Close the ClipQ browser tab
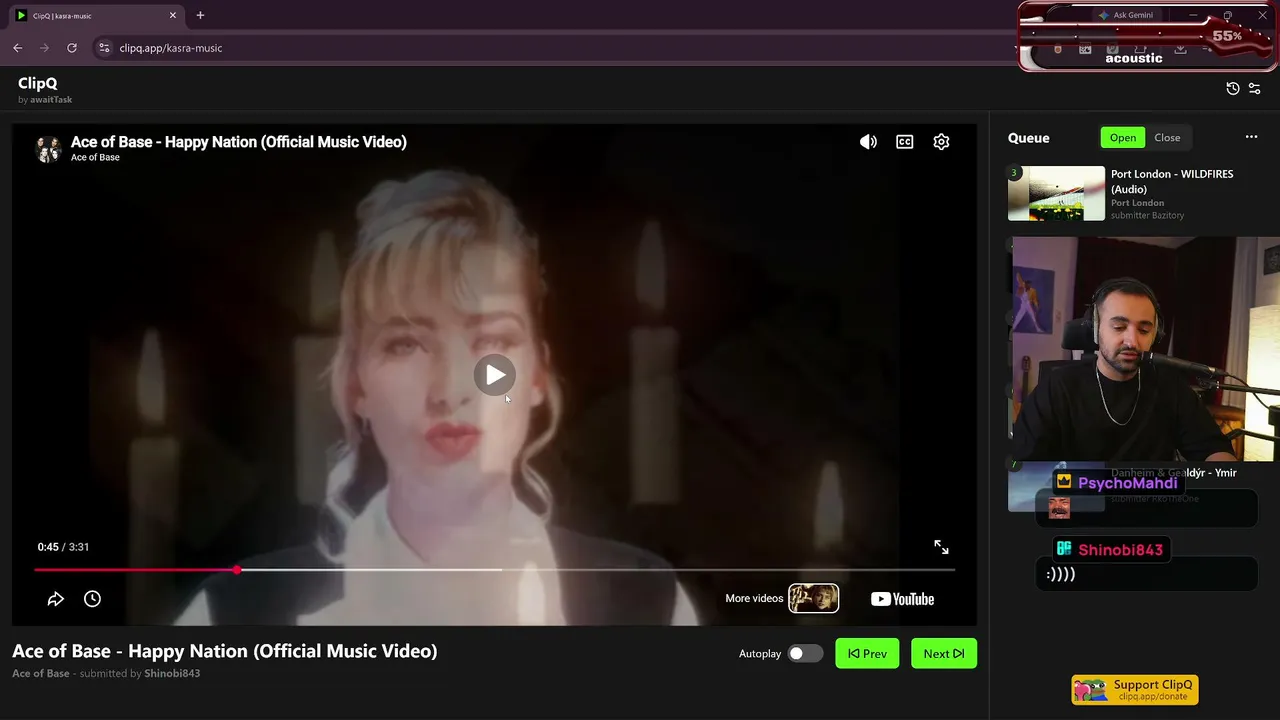Viewport: 1280px width, 720px height. [172, 15]
